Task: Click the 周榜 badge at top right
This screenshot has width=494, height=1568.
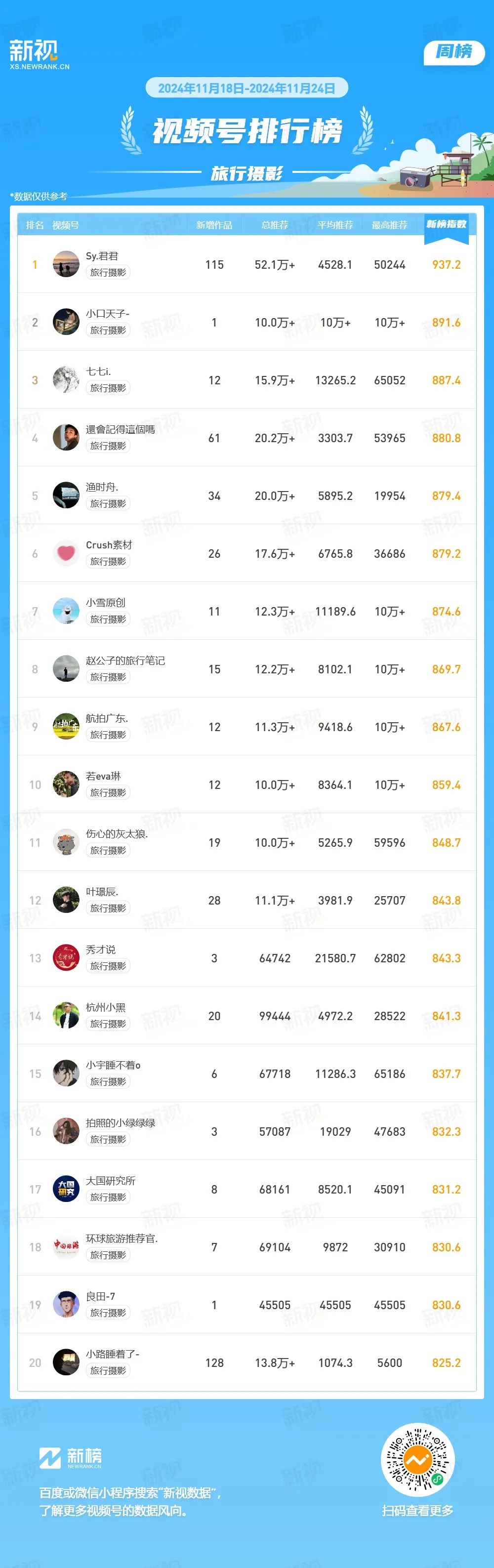Action: click(x=454, y=52)
